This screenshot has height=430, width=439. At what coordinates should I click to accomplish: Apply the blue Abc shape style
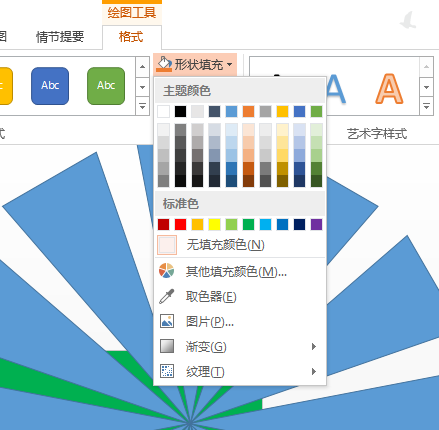tap(50, 86)
